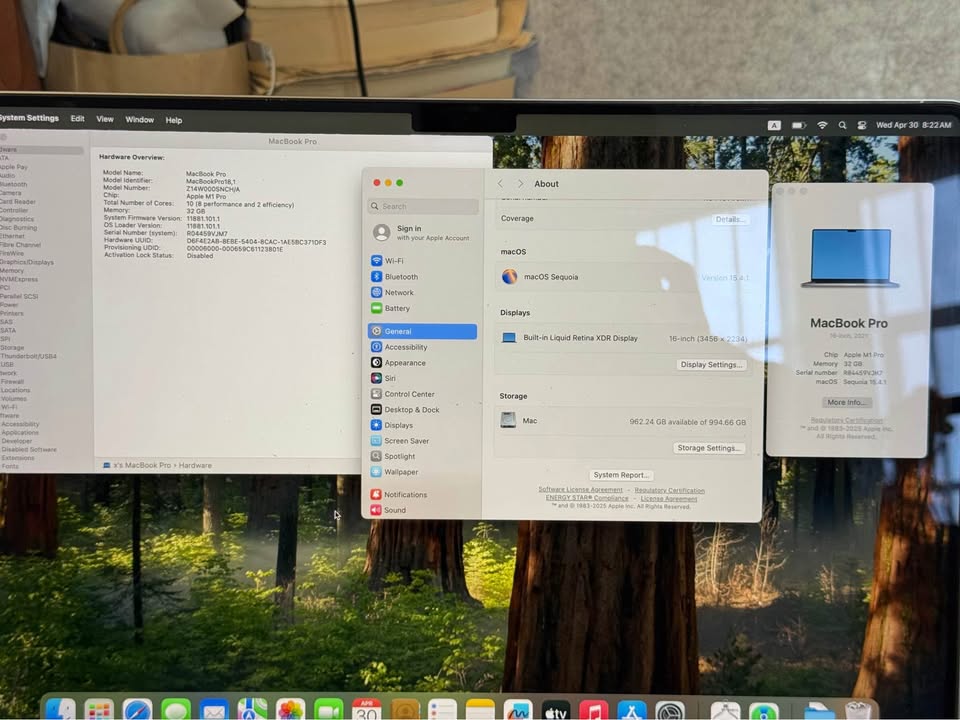Open Siri settings from the sidebar

pyautogui.click(x=390, y=379)
